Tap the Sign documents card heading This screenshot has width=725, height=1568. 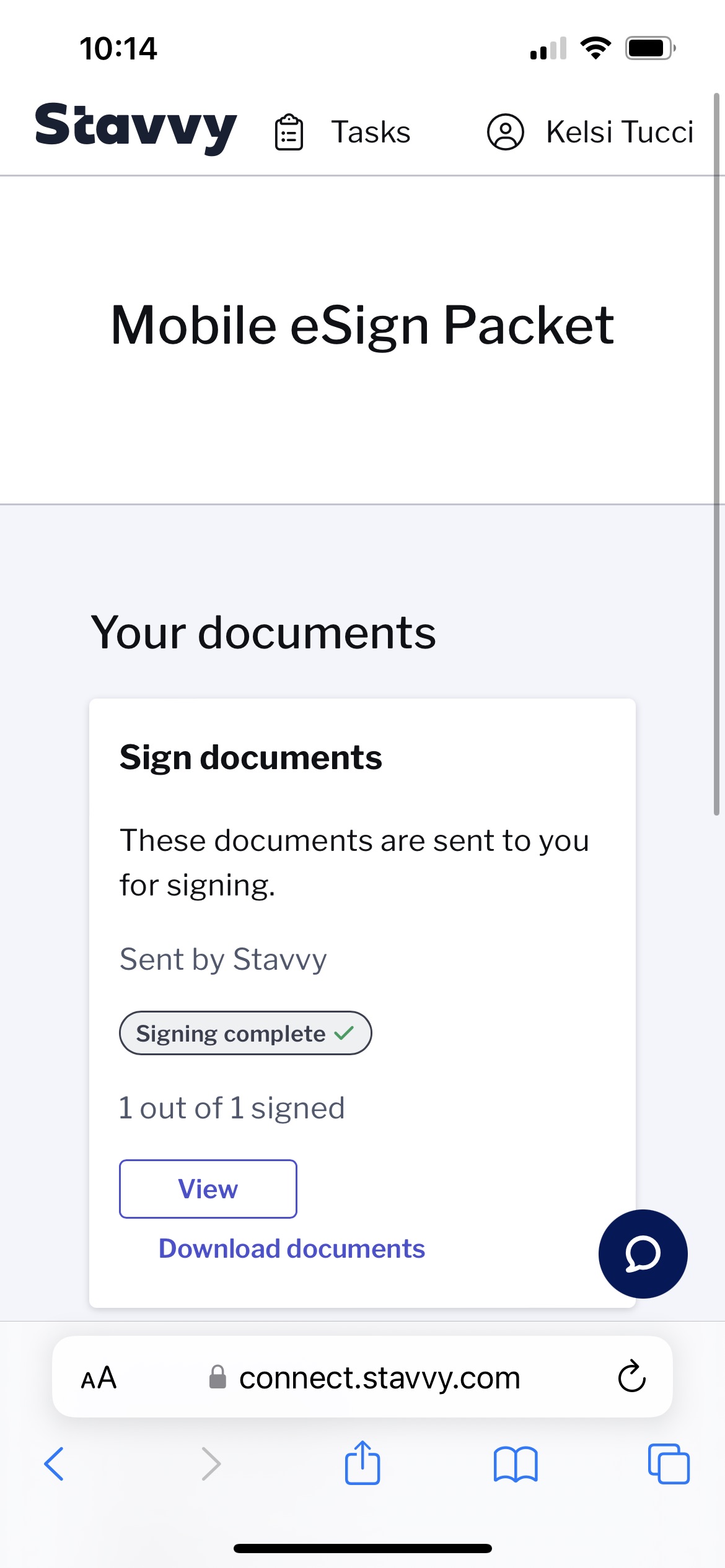(251, 757)
